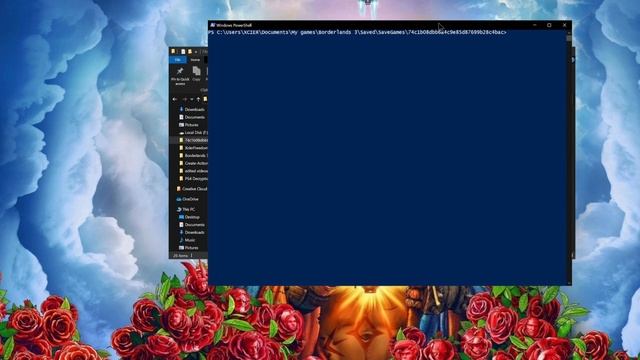Click the Up one level arrow in Explorer
This screenshot has width=640, height=360.
tap(198, 99)
